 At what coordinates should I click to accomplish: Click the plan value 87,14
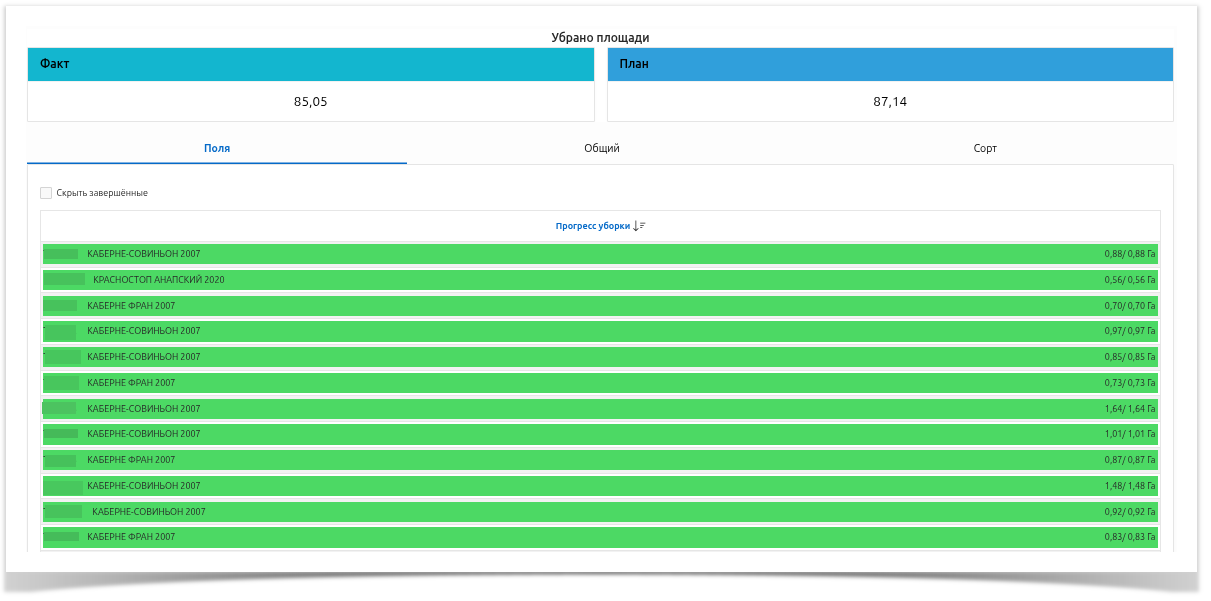click(x=890, y=101)
